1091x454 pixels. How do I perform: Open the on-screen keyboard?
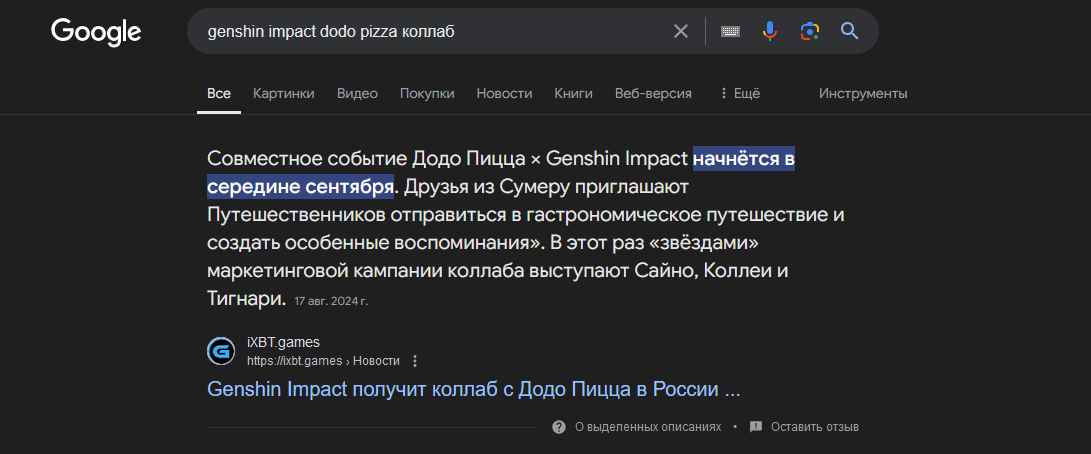coord(730,31)
